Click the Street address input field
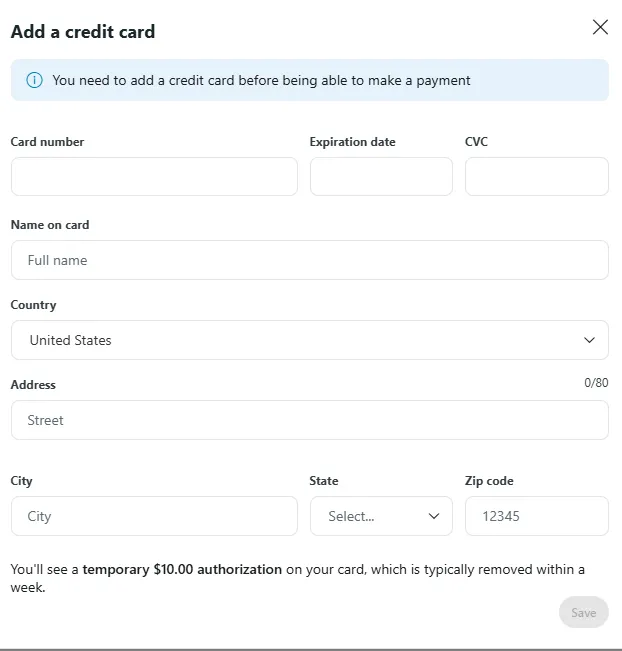The height and width of the screenshot is (651, 622). click(309, 420)
